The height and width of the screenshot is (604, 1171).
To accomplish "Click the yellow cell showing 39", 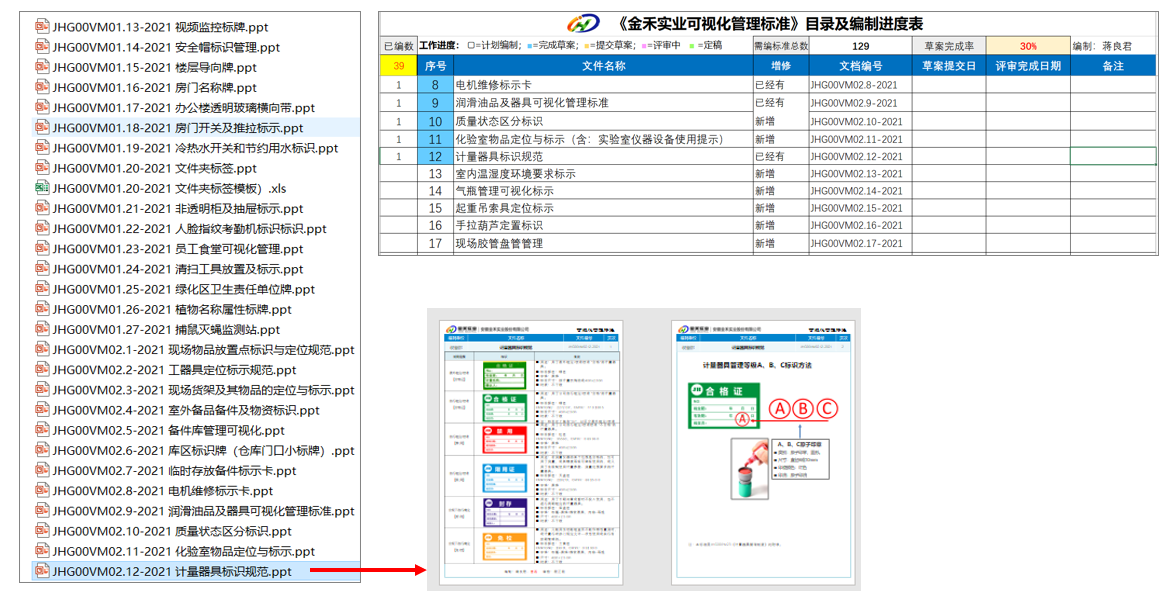I will point(399,66).
